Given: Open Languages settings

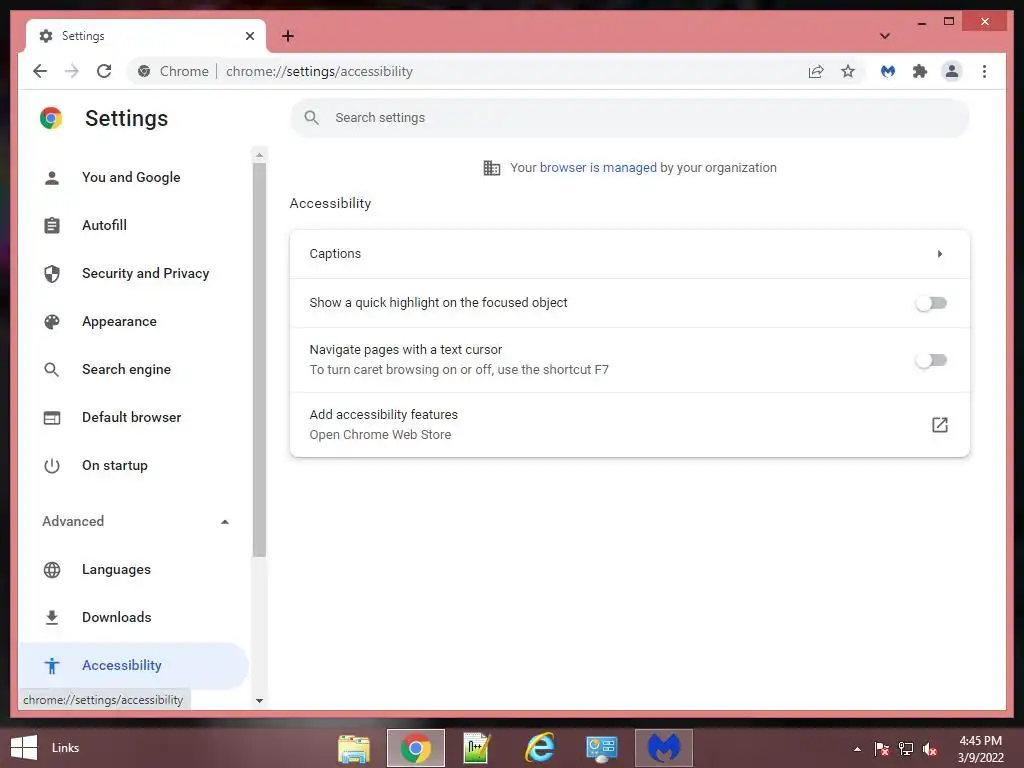Looking at the screenshot, I should (135, 569).
